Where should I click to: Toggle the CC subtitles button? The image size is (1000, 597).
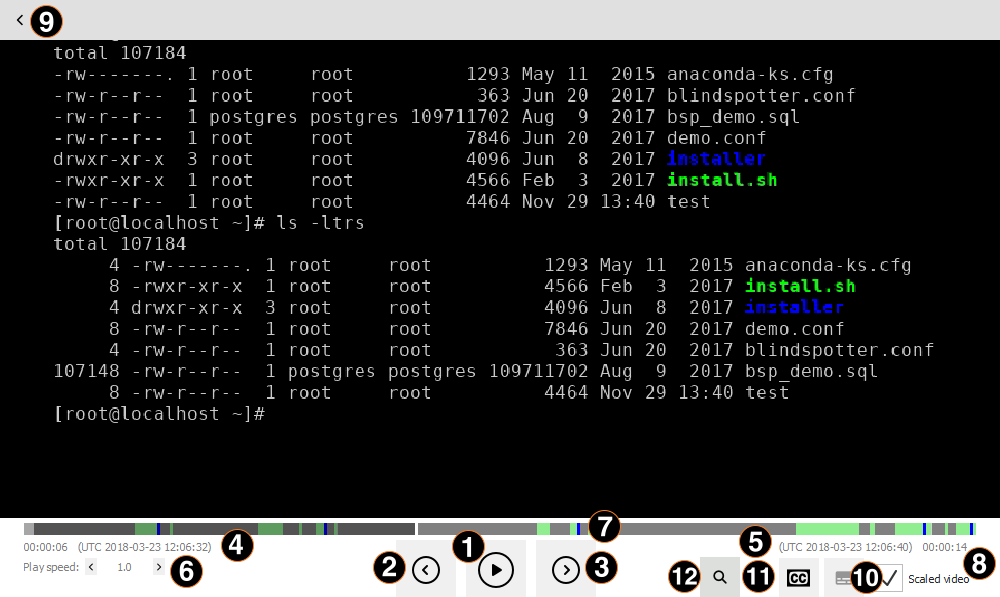(798, 578)
